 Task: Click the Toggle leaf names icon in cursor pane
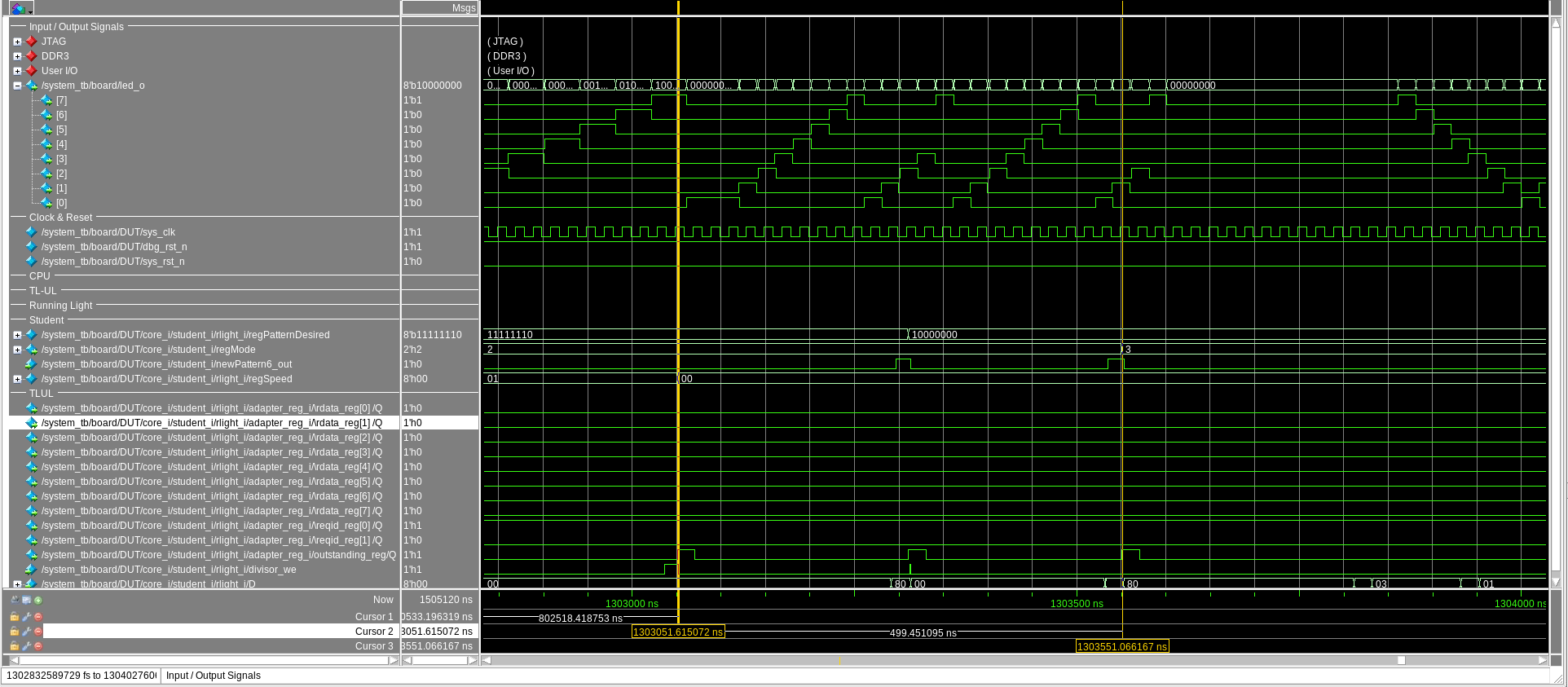coord(15,600)
